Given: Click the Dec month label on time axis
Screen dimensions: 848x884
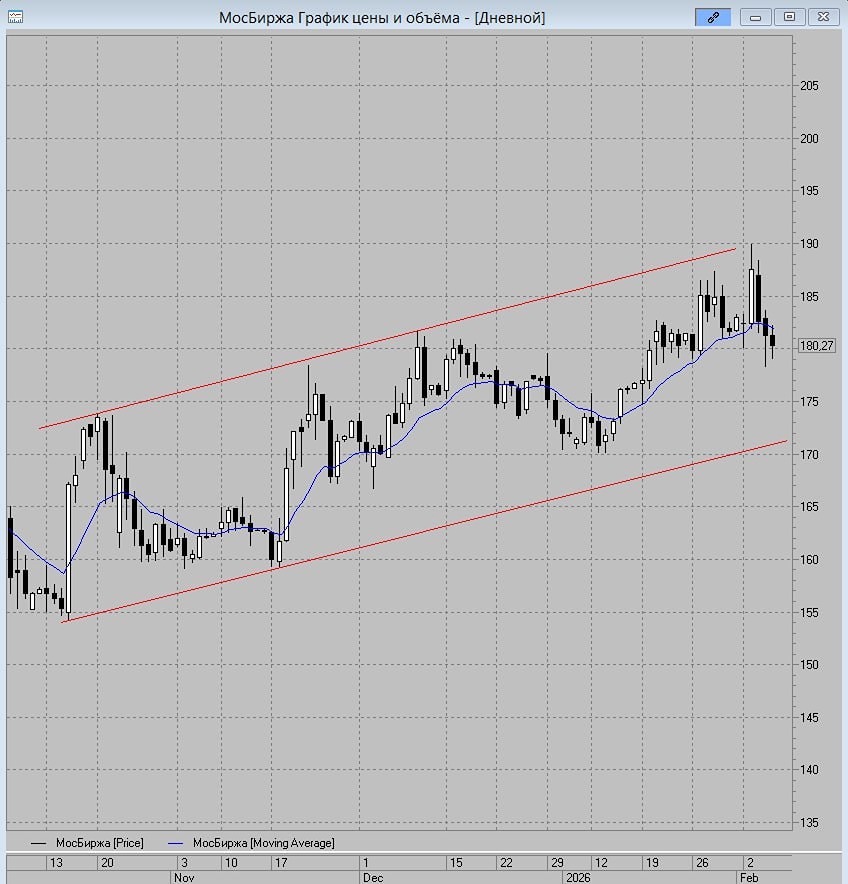Looking at the screenshot, I should (373, 877).
